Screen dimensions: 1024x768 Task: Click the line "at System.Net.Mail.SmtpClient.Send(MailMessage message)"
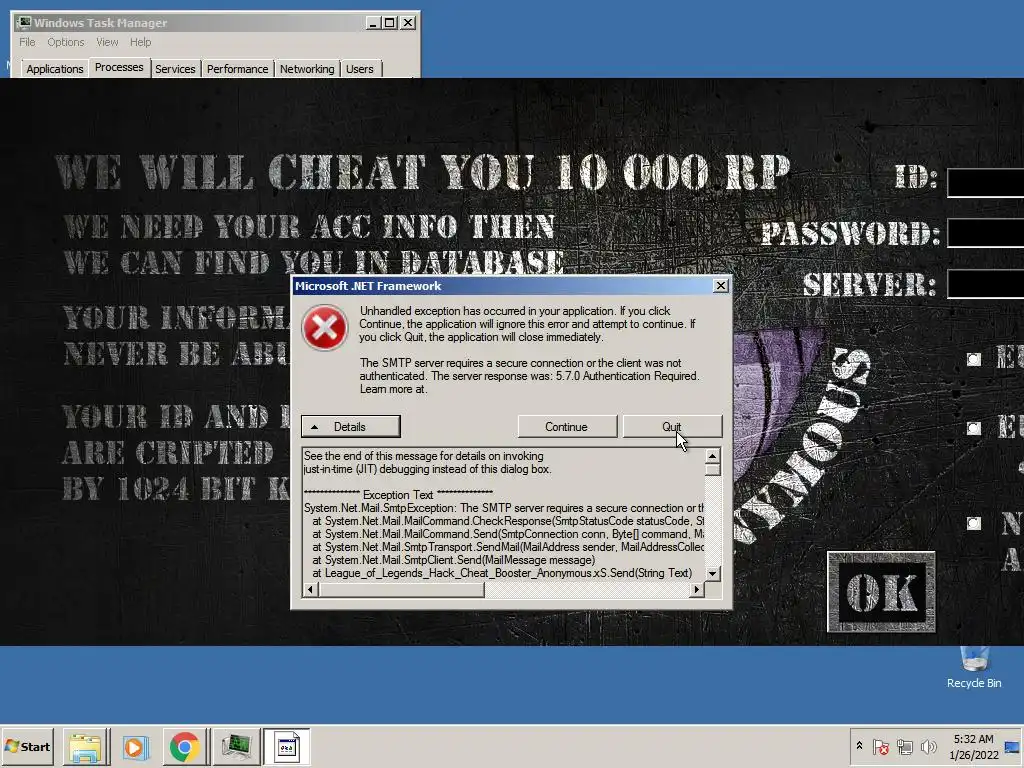coord(454,560)
